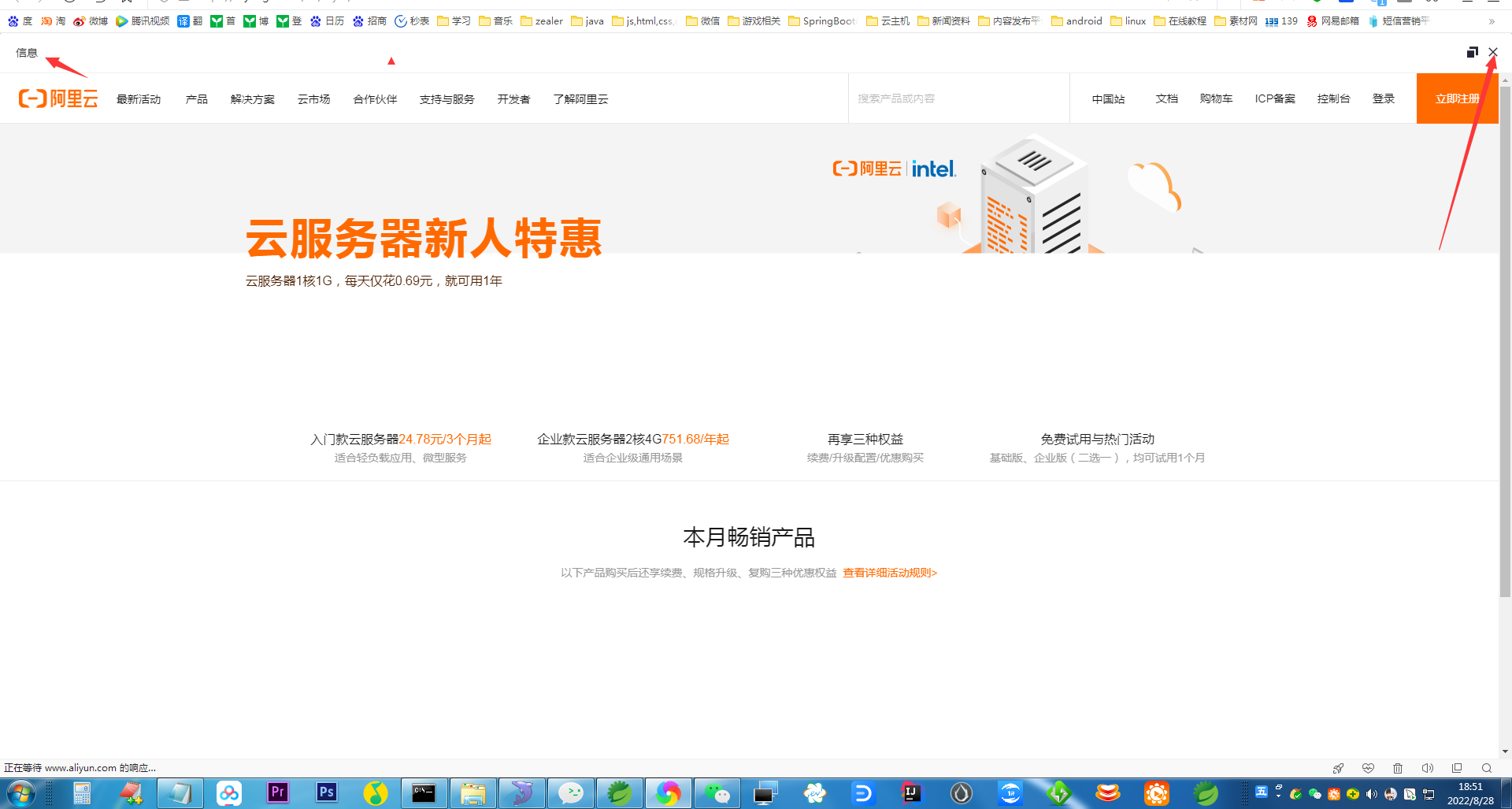The height and width of the screenshot is (809, 1512).
Task: Click the Windows Start button
Action: 20,793
